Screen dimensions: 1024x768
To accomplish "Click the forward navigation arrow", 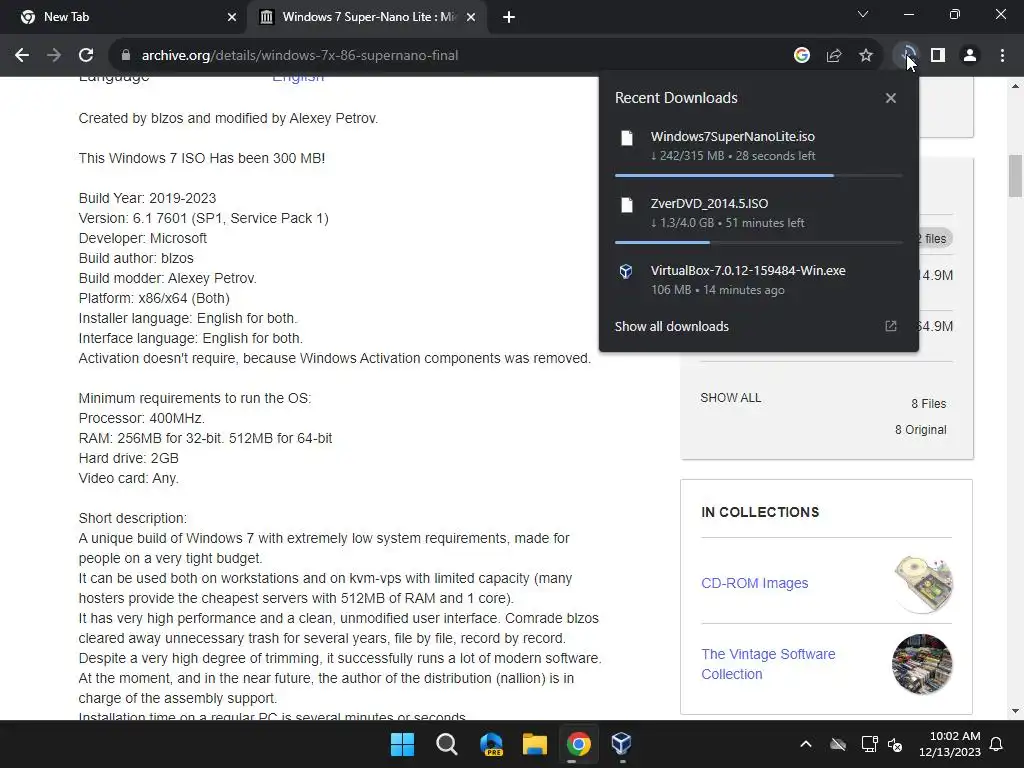I will click(x=54, y=56).
